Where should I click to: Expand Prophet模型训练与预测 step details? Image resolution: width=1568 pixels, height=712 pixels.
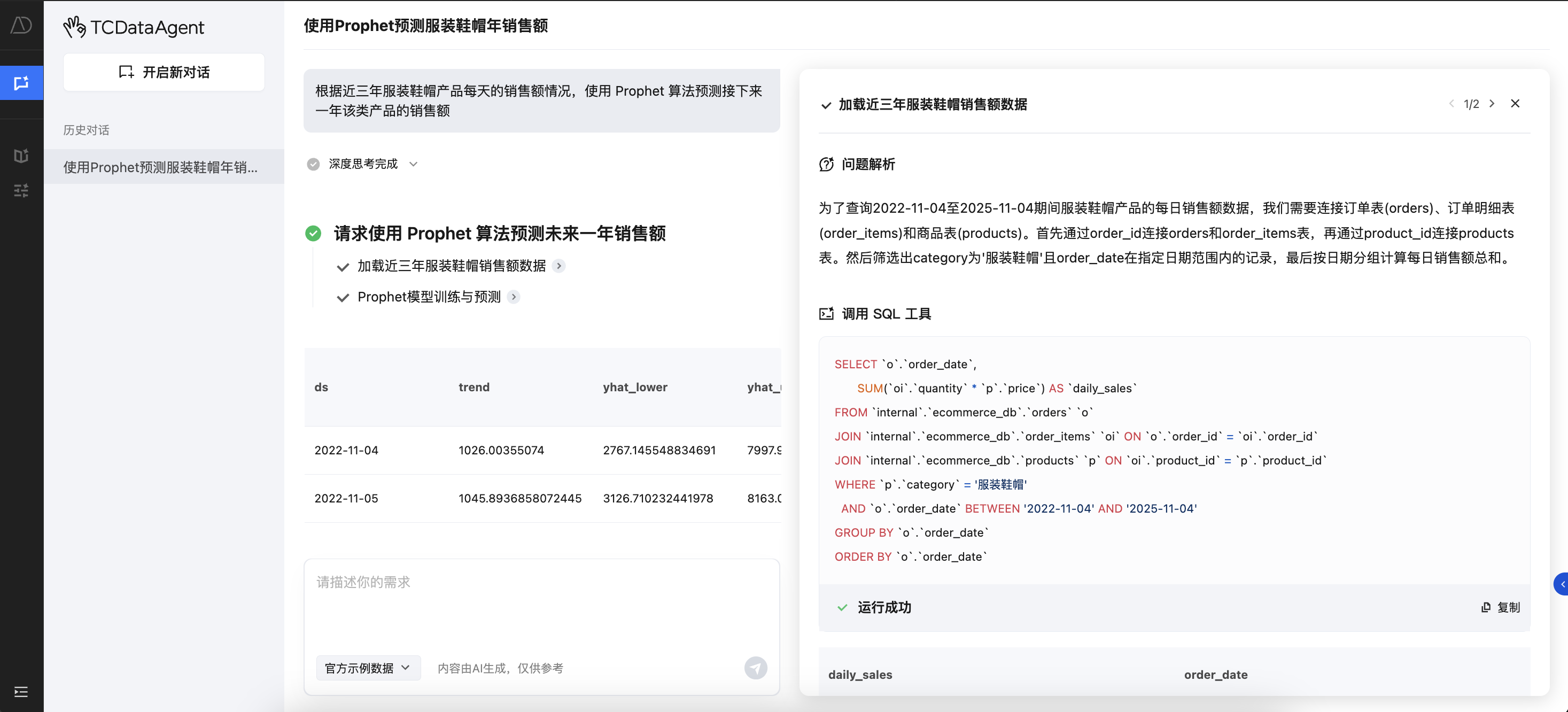coord(514,297)
